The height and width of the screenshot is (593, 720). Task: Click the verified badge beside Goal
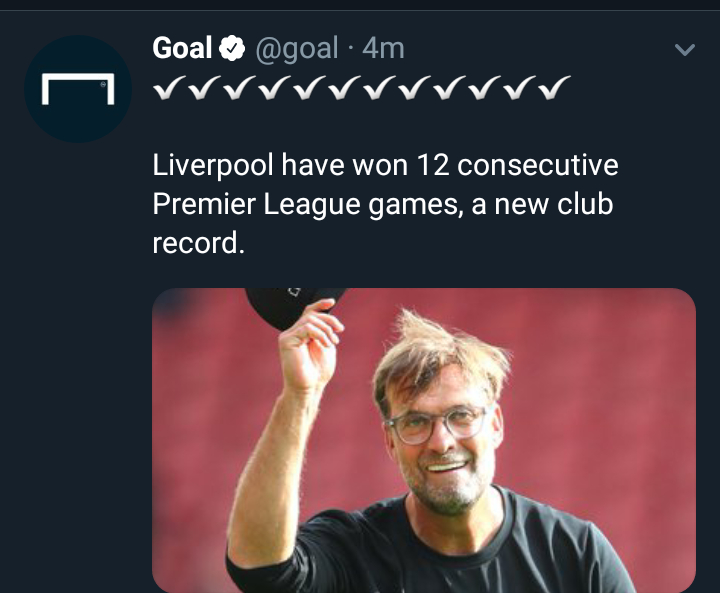coord(231,48)
